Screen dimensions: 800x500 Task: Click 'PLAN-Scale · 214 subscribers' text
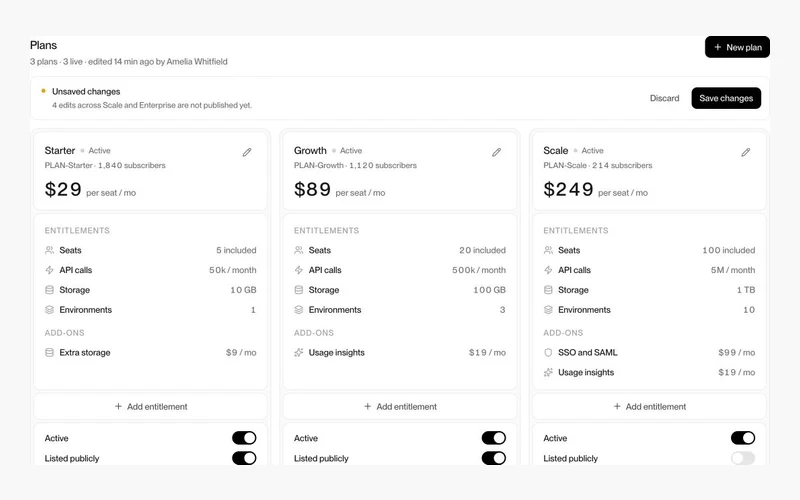coord(597,165)
